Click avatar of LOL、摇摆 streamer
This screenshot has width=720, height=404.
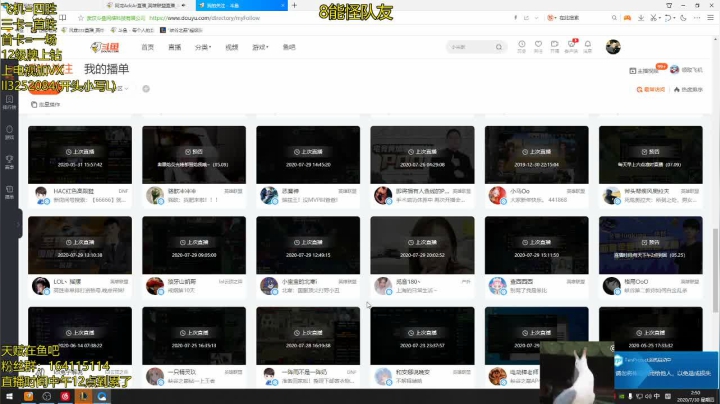click(x=41, y=286)
